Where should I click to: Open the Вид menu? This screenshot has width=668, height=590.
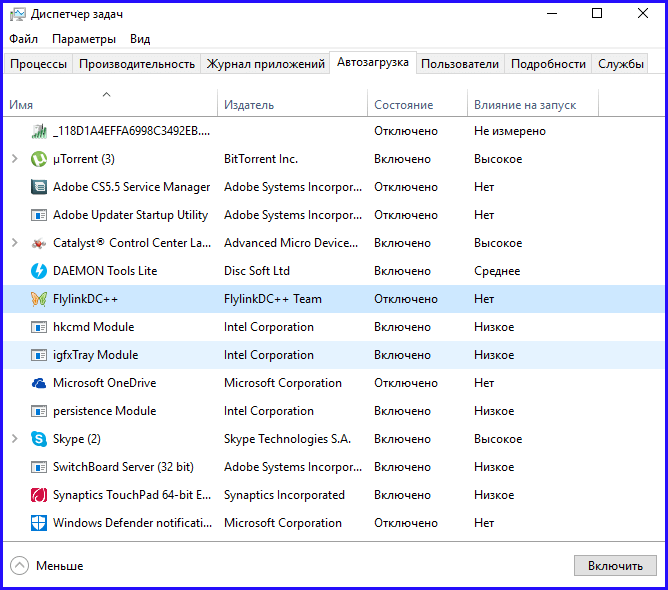point(140,39)
